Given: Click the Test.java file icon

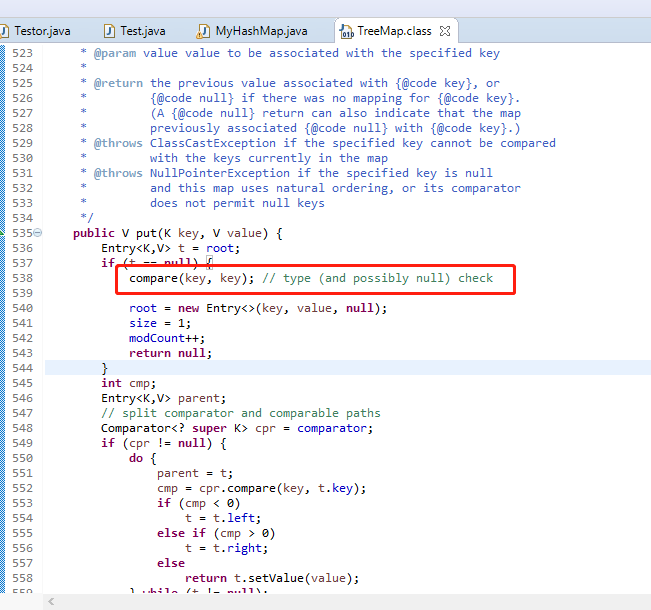Looking at the screenshot, I should coord(109,31).
